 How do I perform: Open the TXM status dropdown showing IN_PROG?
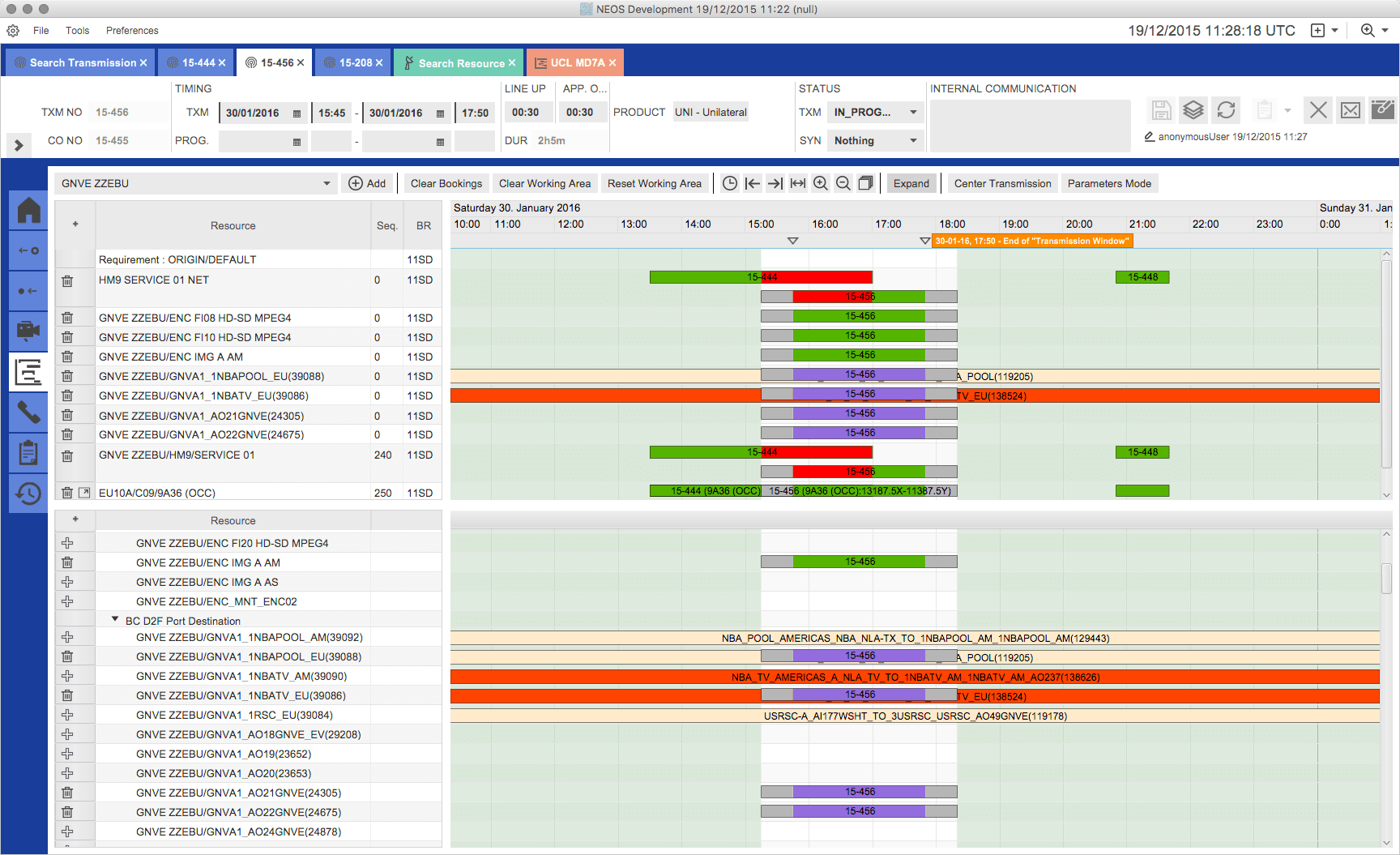tap(875, 113)
